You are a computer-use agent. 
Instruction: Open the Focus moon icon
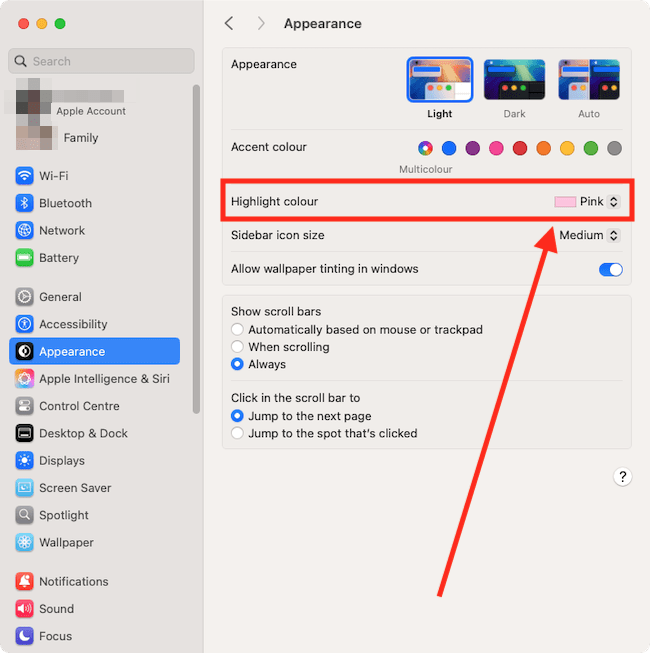25,636
